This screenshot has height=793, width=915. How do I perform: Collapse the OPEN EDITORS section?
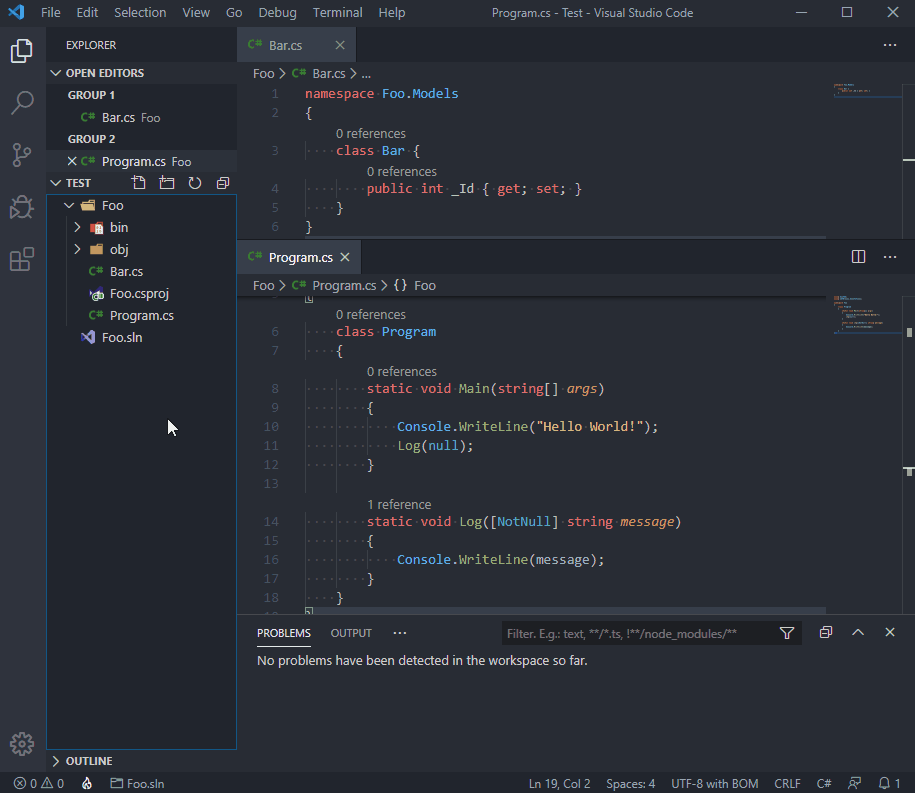[55, 73]
